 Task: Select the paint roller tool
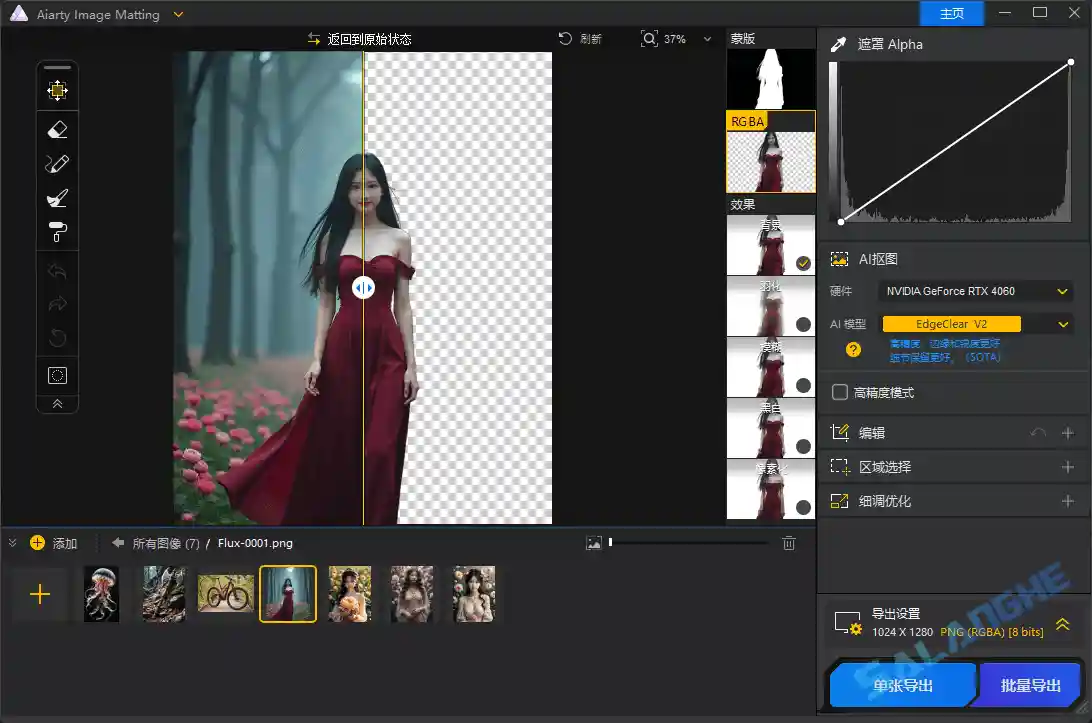tap(57, 232)
